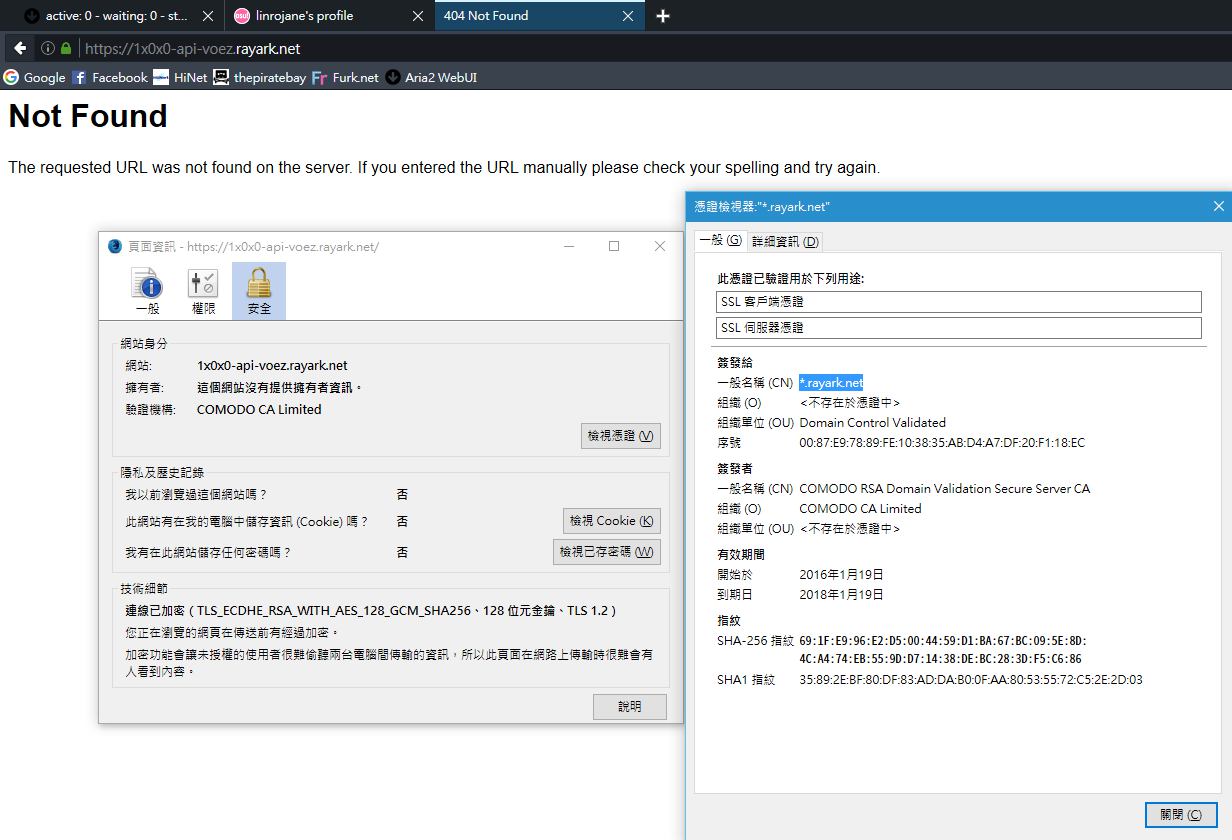
Task: Select the 安全 security padlock icon
Action: tap(259, 291)
